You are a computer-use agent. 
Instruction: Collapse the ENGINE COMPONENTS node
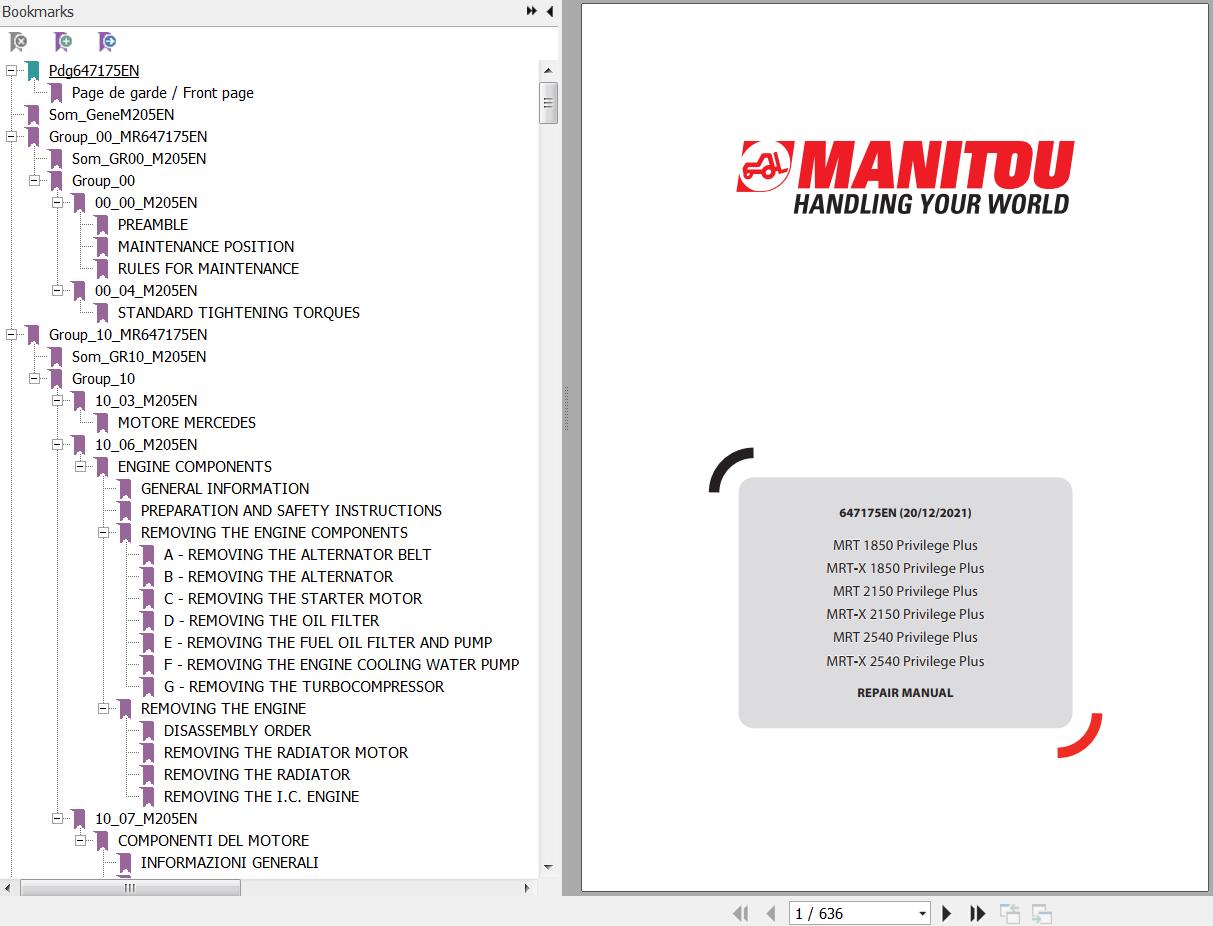[80, 466]
